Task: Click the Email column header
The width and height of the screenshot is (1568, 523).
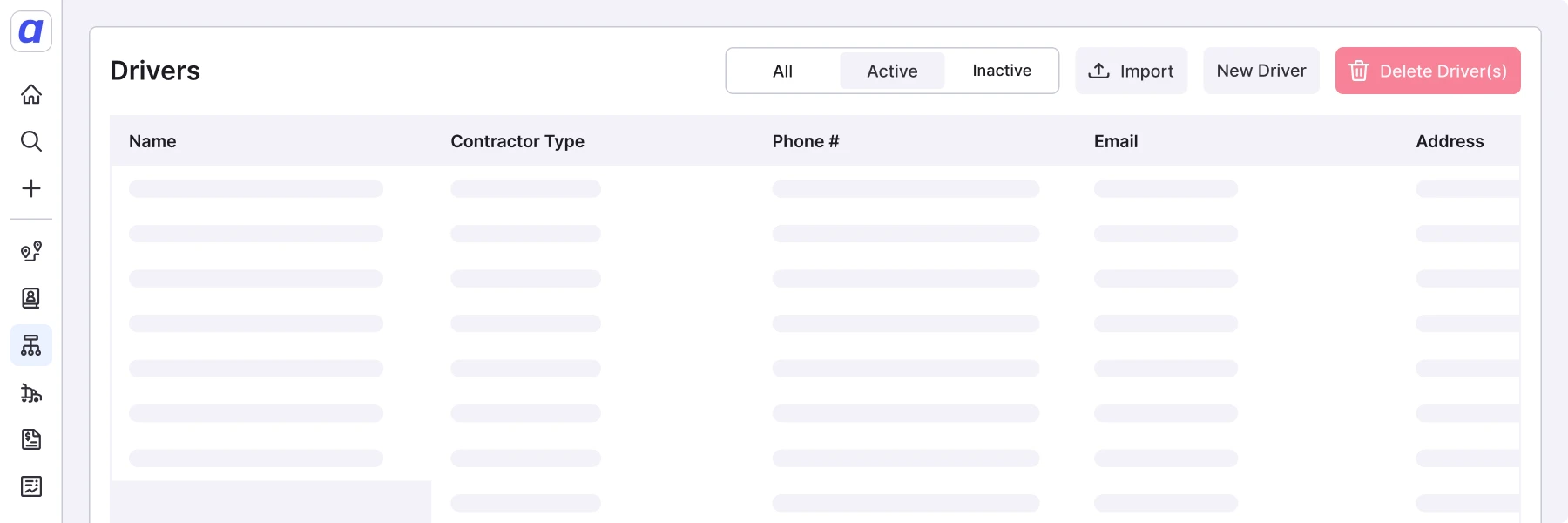Action: coord(1116,141)
